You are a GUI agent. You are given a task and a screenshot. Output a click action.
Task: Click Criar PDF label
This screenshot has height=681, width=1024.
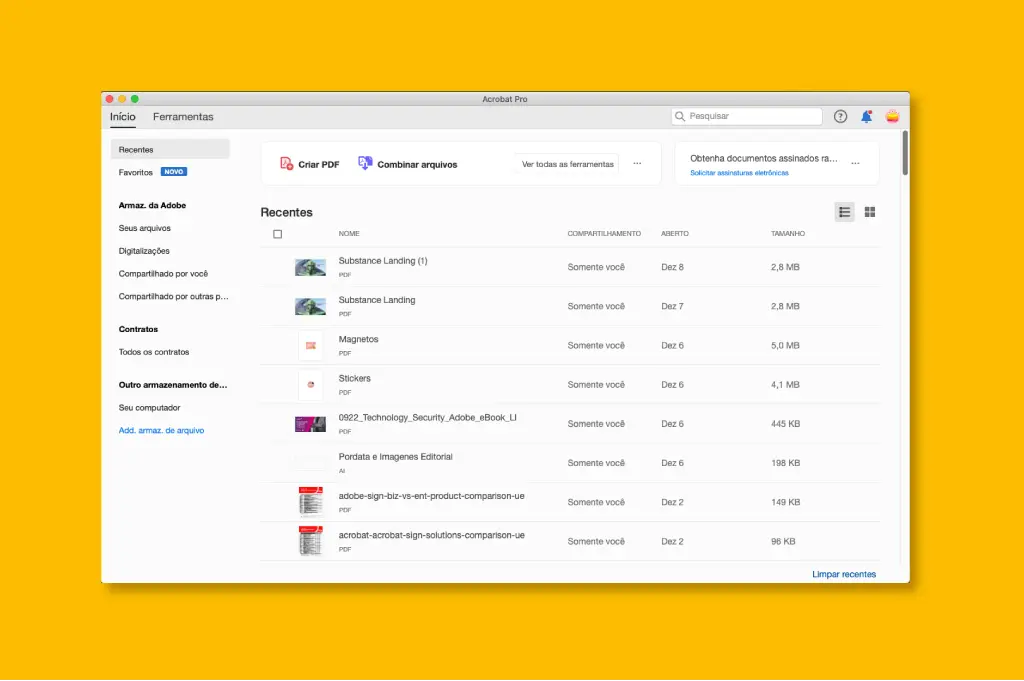point(319,165)
